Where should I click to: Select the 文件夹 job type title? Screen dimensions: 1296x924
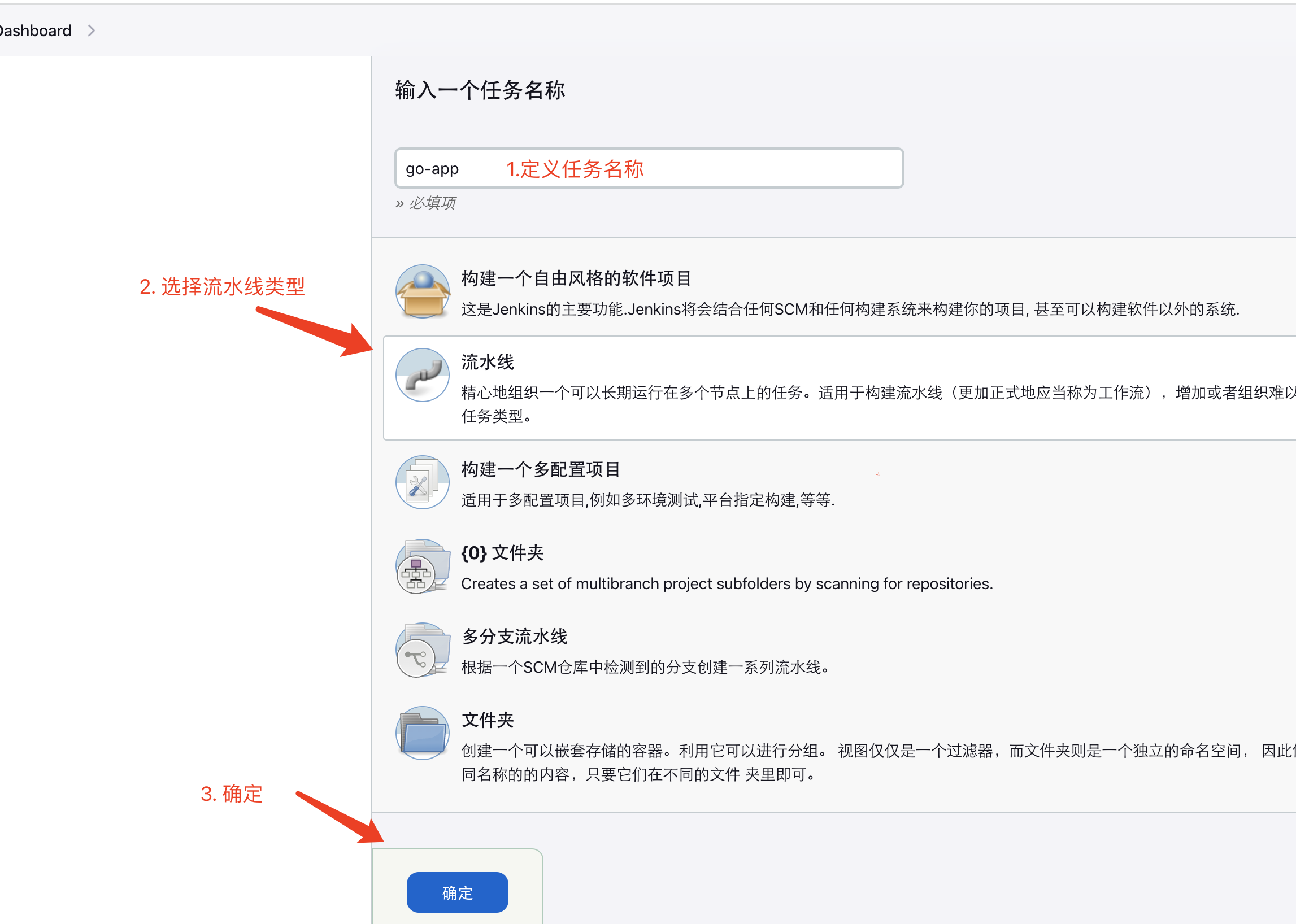[x=488, y=720]
